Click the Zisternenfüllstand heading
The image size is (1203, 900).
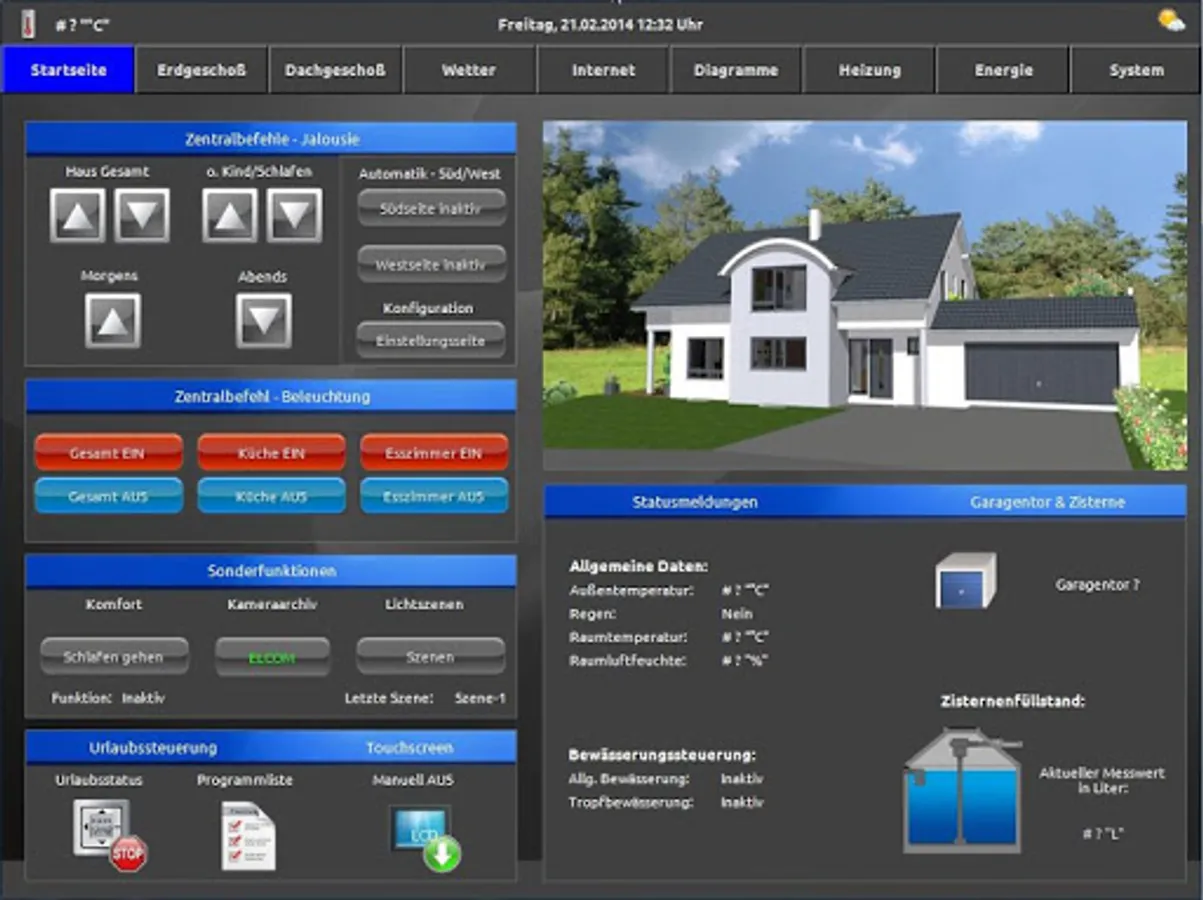pyautogui.click(x=1012, y=701)
